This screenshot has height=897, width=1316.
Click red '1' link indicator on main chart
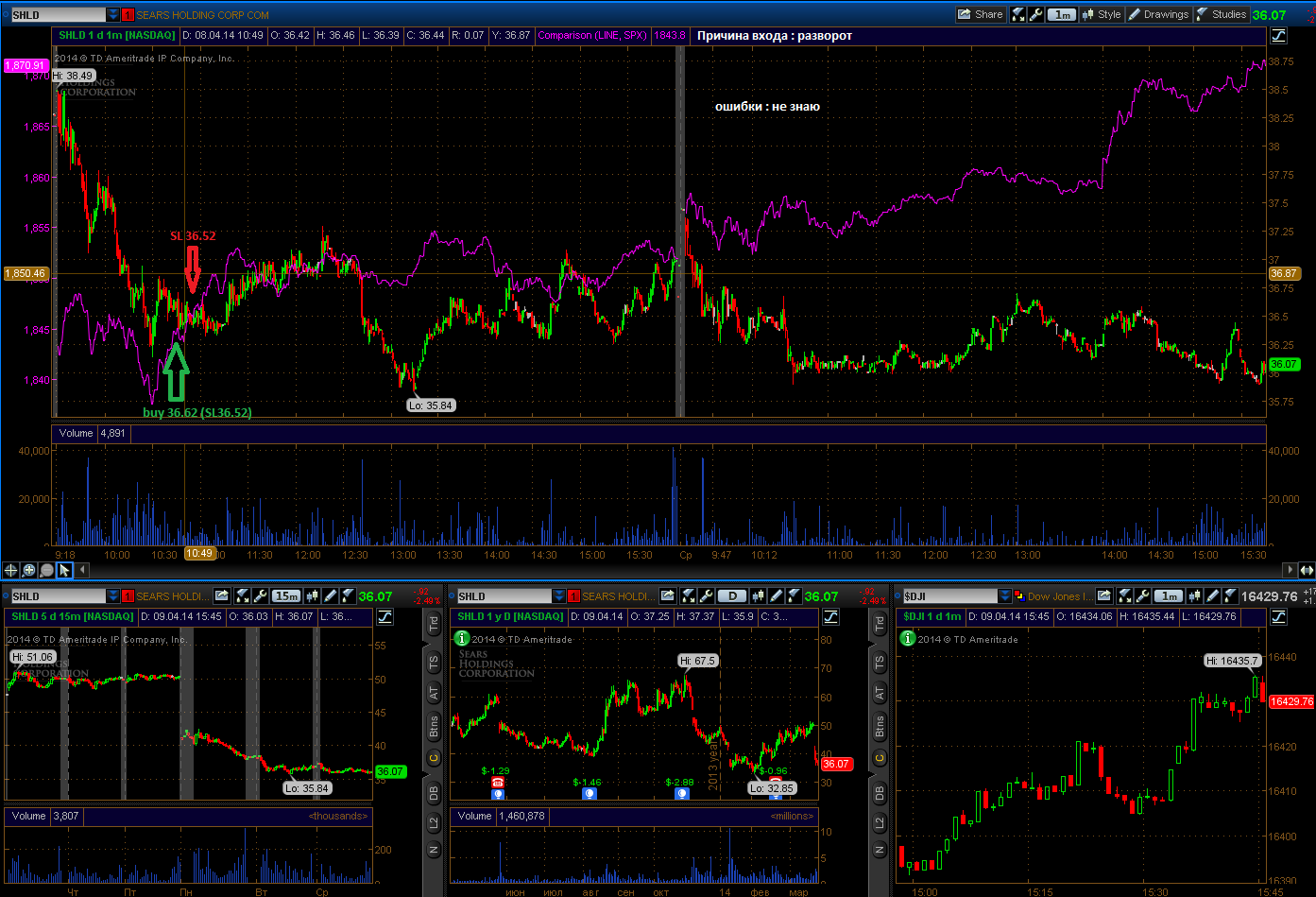coord(128,15)
